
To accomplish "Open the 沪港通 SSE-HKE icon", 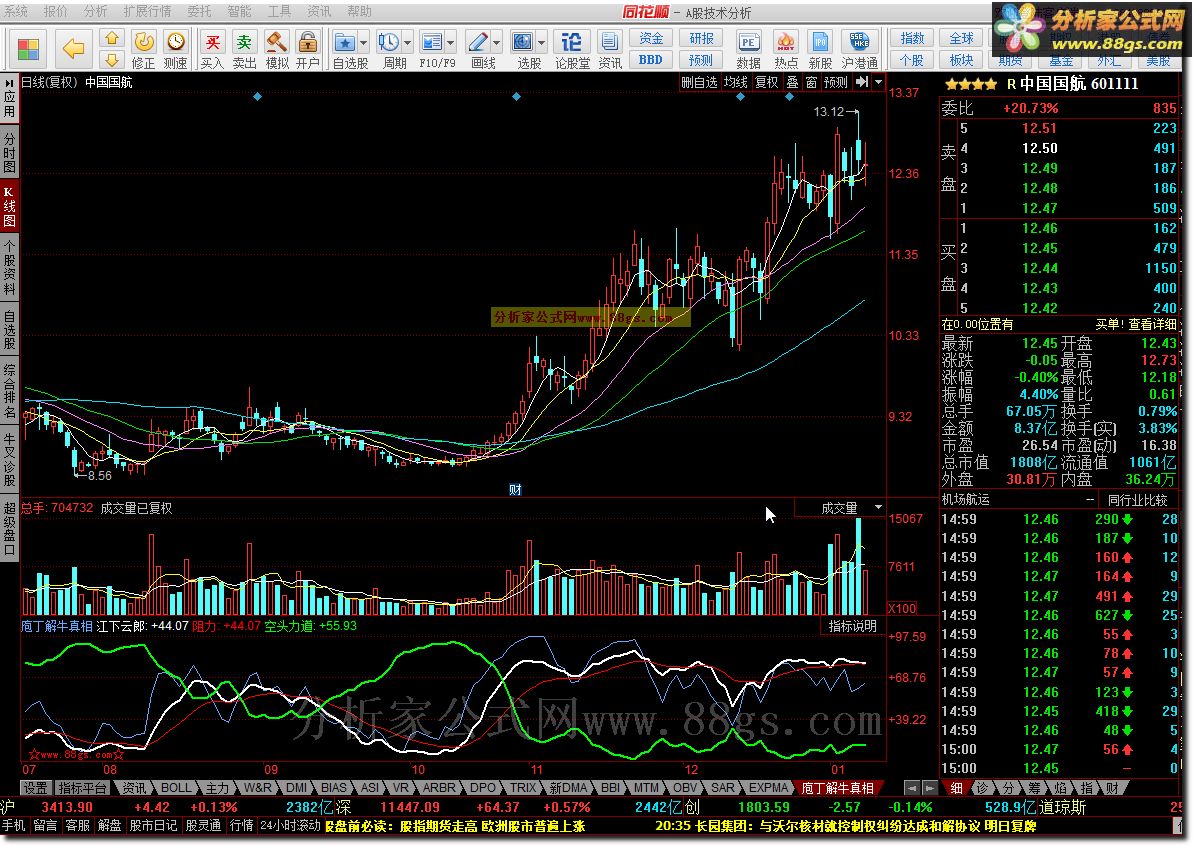I will click(x=860, y=49).
